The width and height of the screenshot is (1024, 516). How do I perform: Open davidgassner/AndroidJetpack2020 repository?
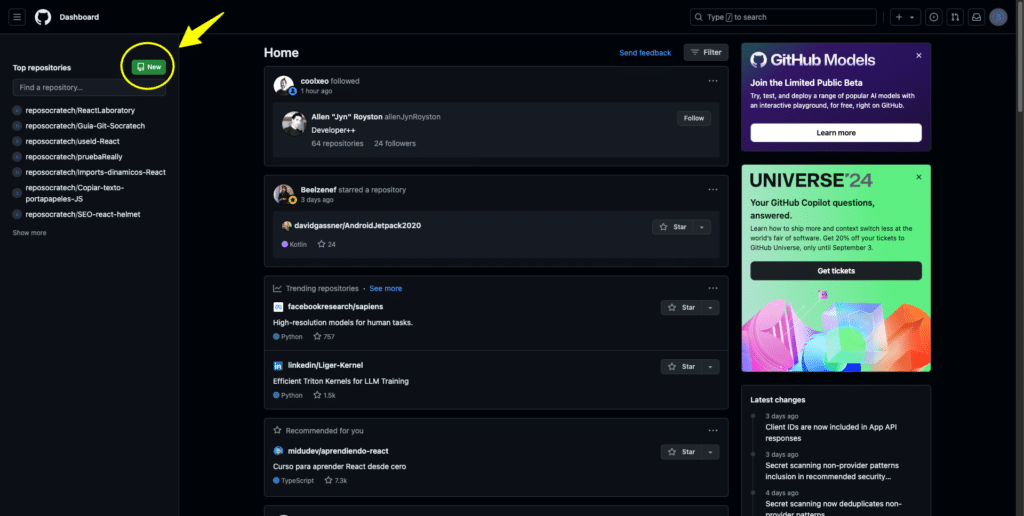point(358,225)
